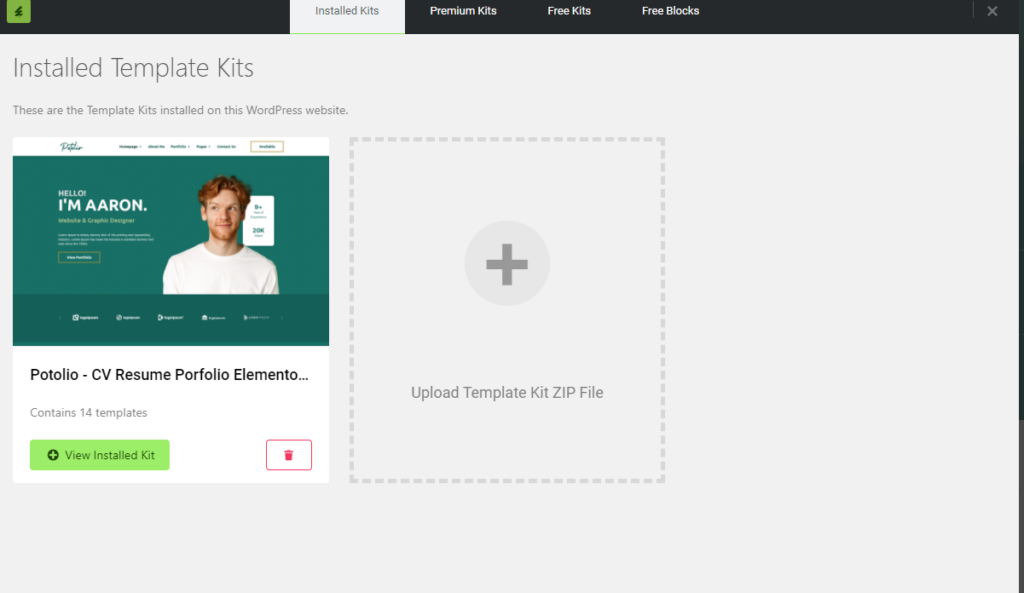Open the Premium Kits tab
1024x593 pixels.
[x=463, y=11]
